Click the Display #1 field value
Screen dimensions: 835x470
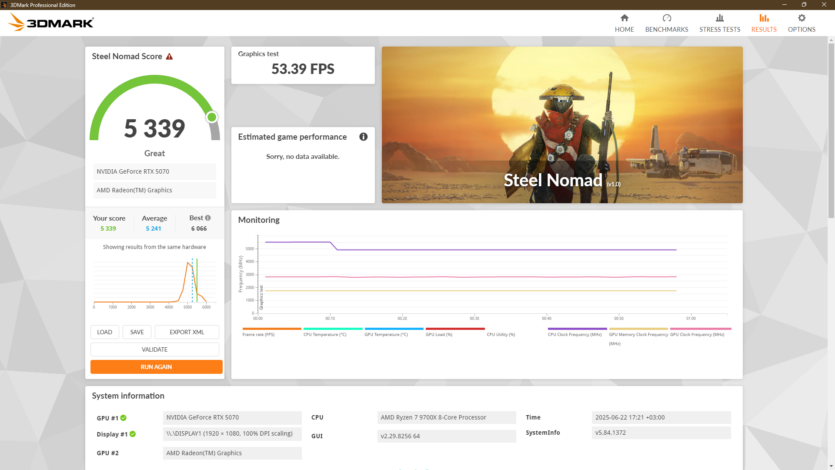tap(232, 434)
